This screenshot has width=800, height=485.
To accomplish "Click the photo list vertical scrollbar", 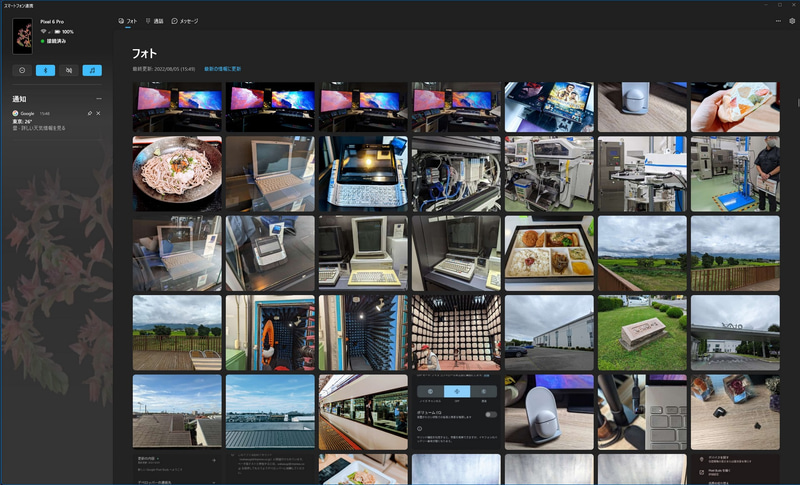I will [x=798, y=103].
